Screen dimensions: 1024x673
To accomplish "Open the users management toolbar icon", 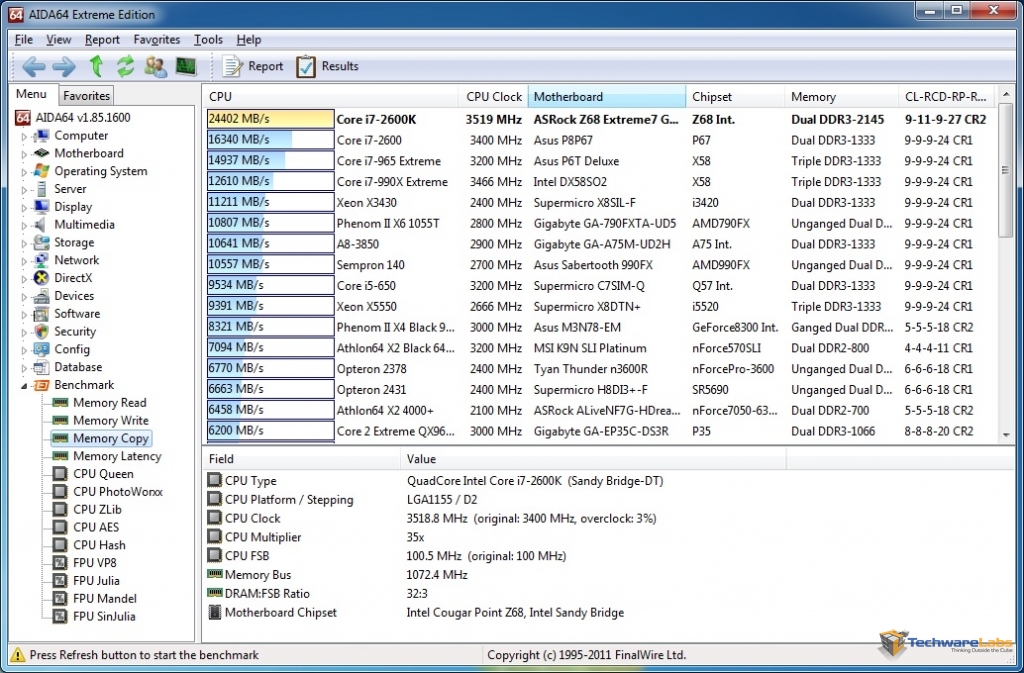I will click(155, 66).
